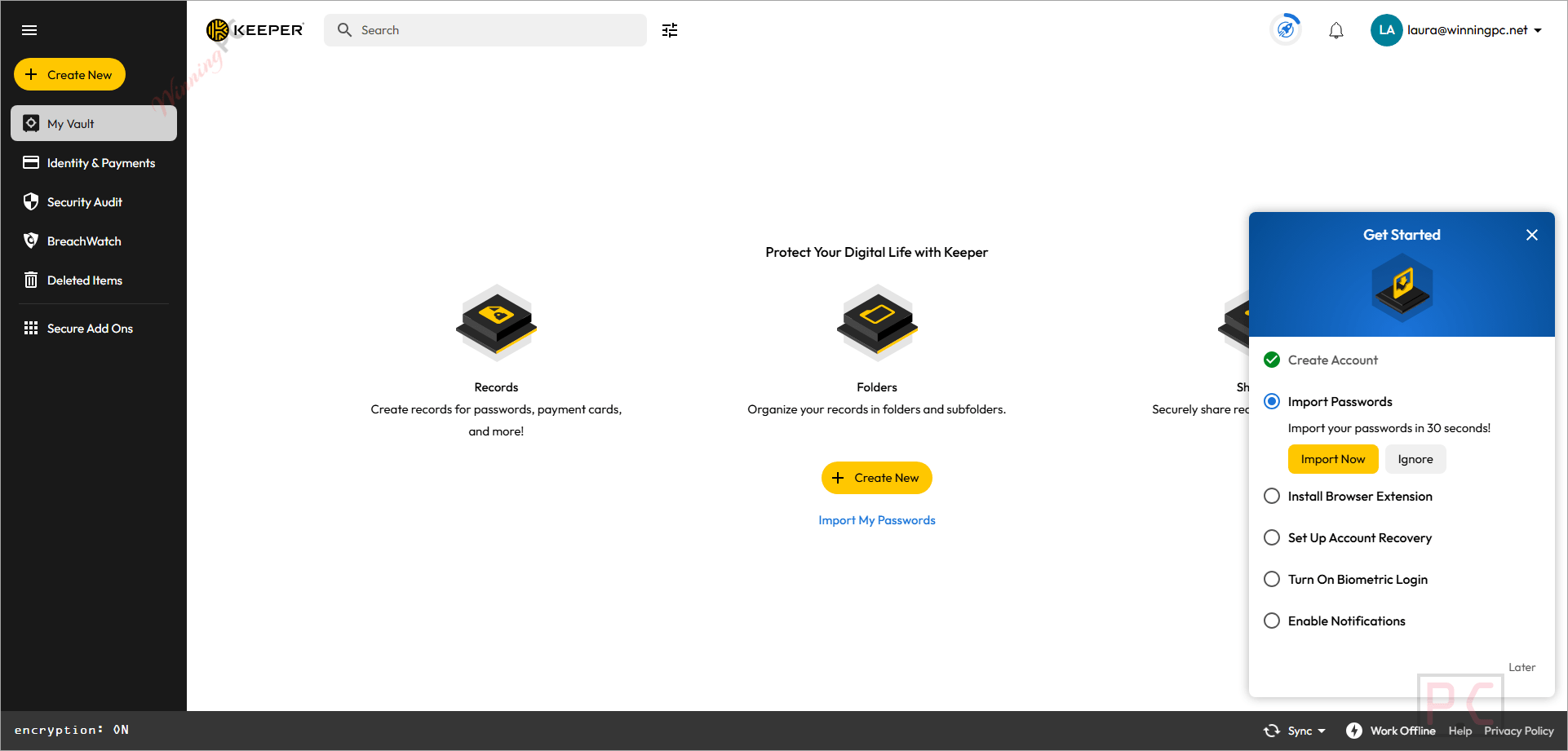1568x751 pixels.
Task: Open Privacy Policy link
Action: pos(1519,731)
